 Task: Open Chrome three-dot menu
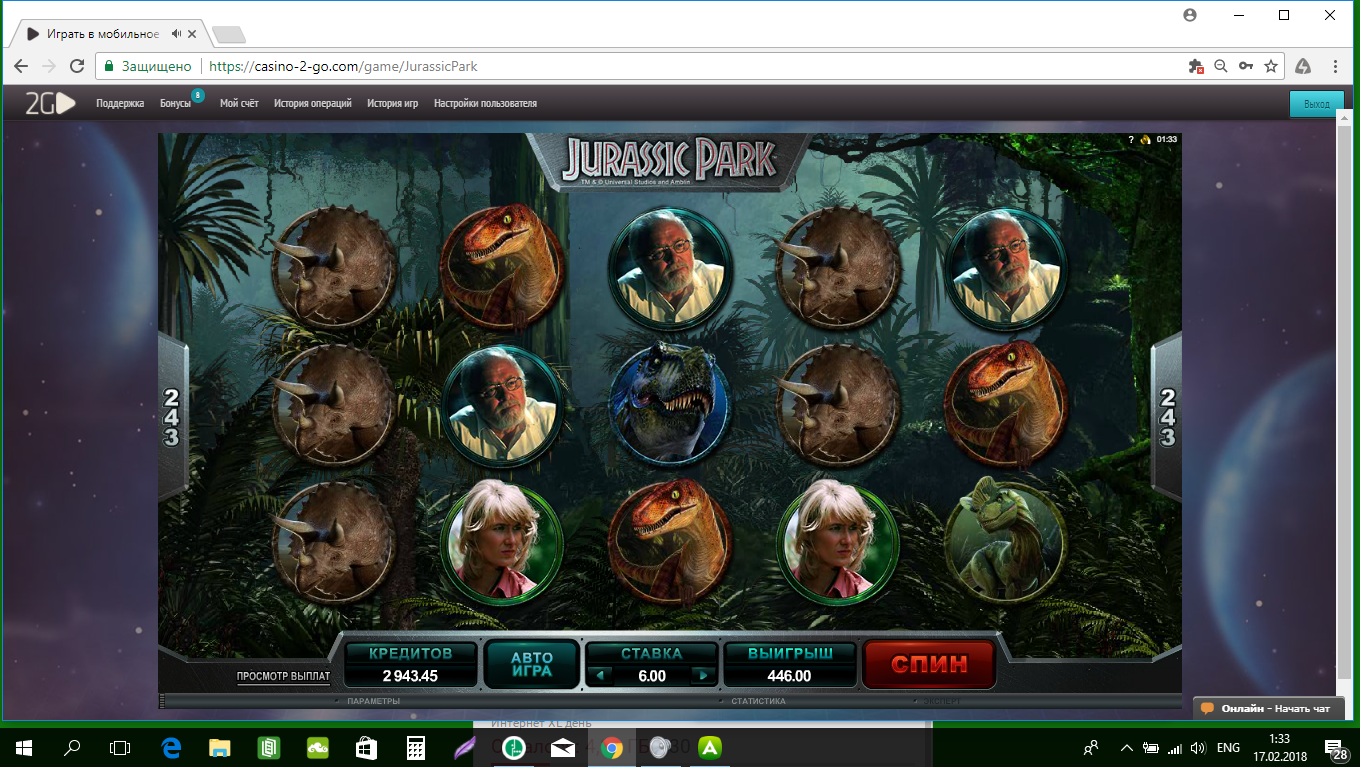[x=1335, y=66]
